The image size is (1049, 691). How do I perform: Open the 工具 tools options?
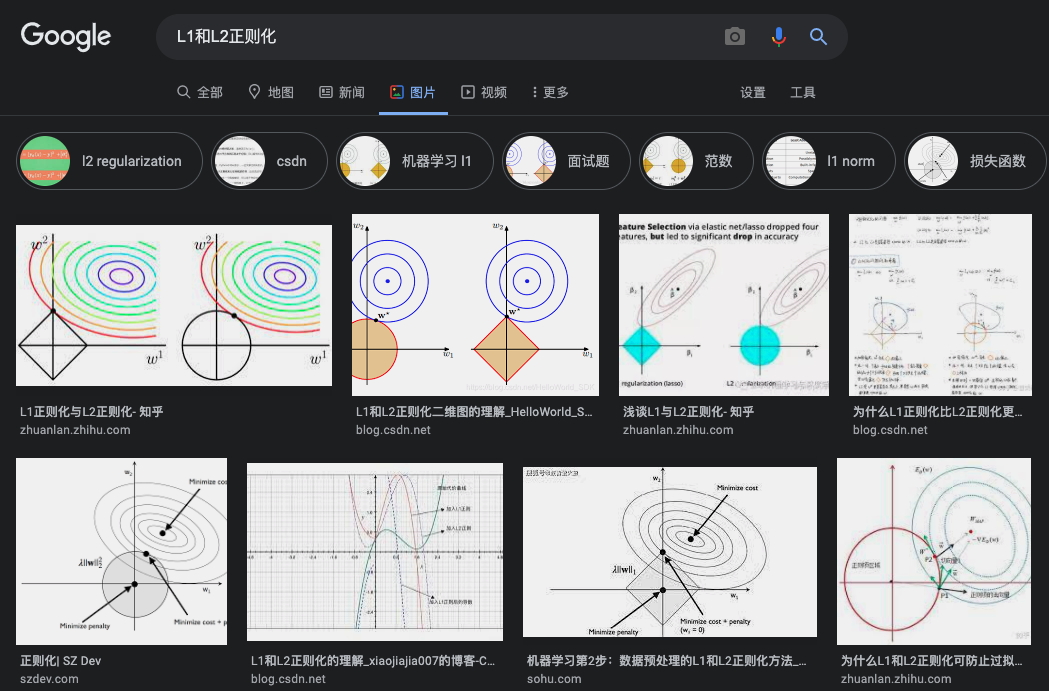pyautogui.click(x=803, y=92)
